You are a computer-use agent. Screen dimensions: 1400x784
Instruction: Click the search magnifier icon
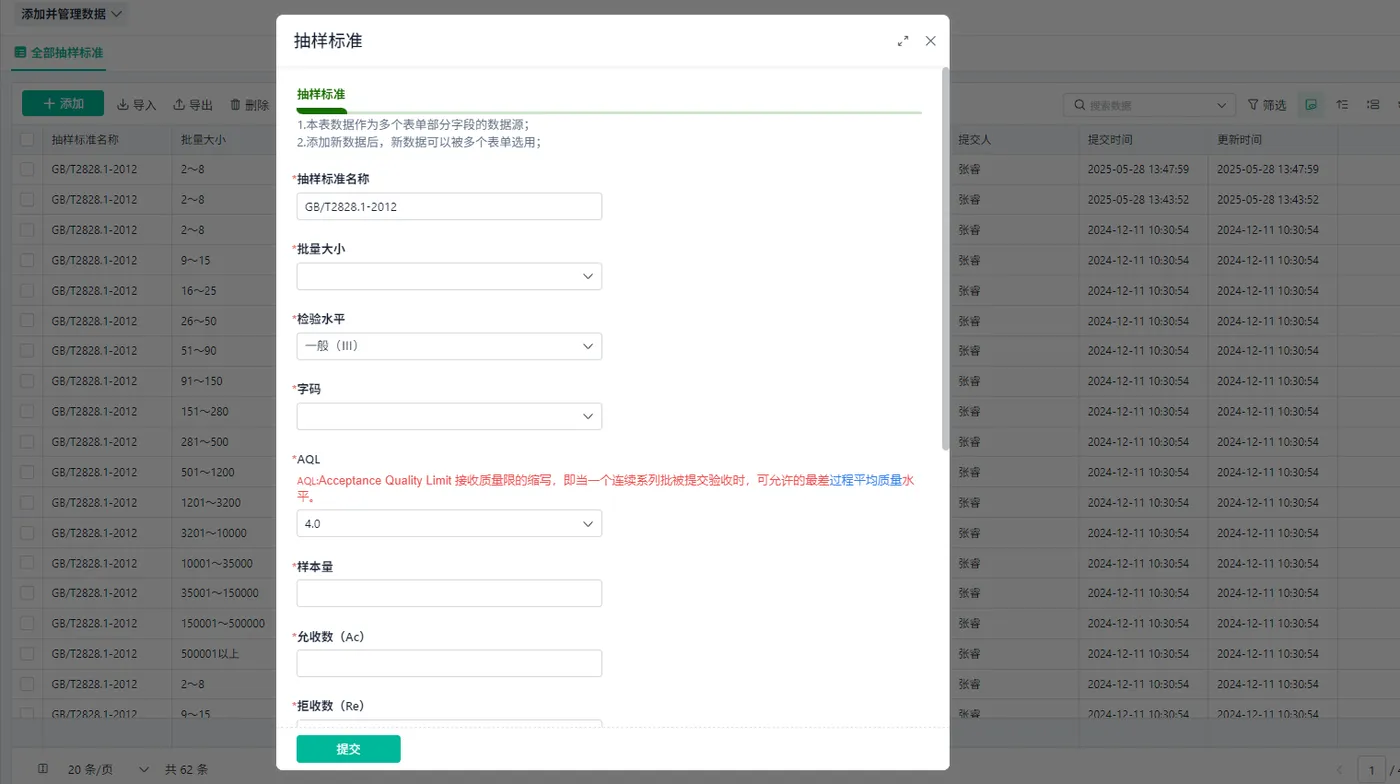[1080, 105]
